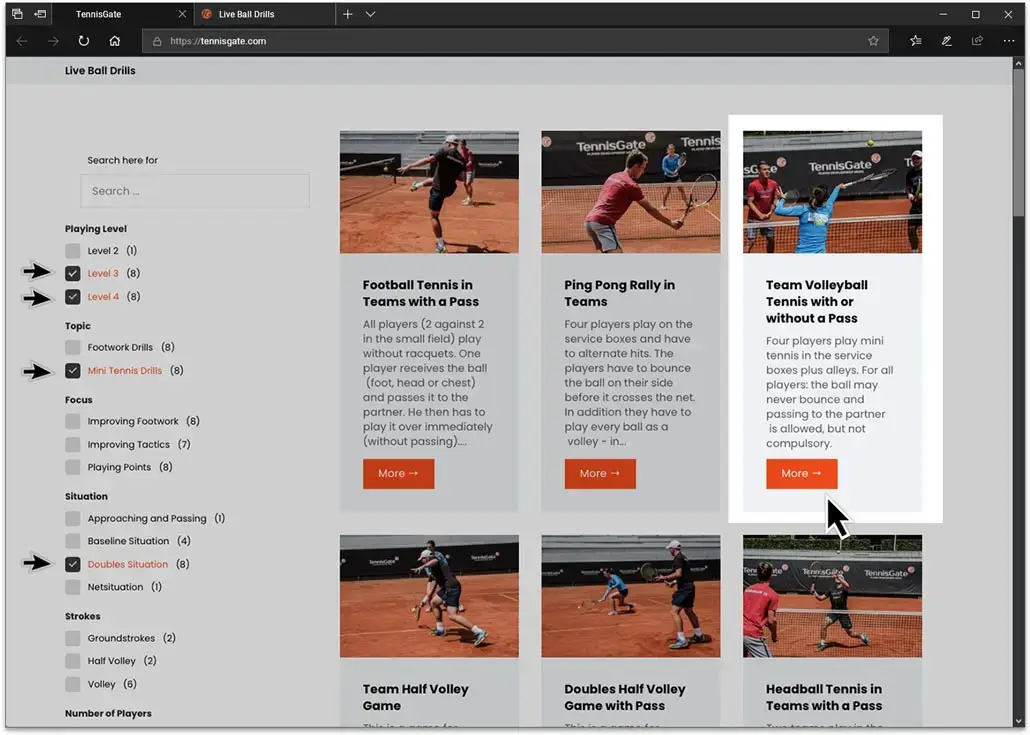Click More on Team Volleyball Tennis drill
The image size is (1030, 735).
coord(801,473)
